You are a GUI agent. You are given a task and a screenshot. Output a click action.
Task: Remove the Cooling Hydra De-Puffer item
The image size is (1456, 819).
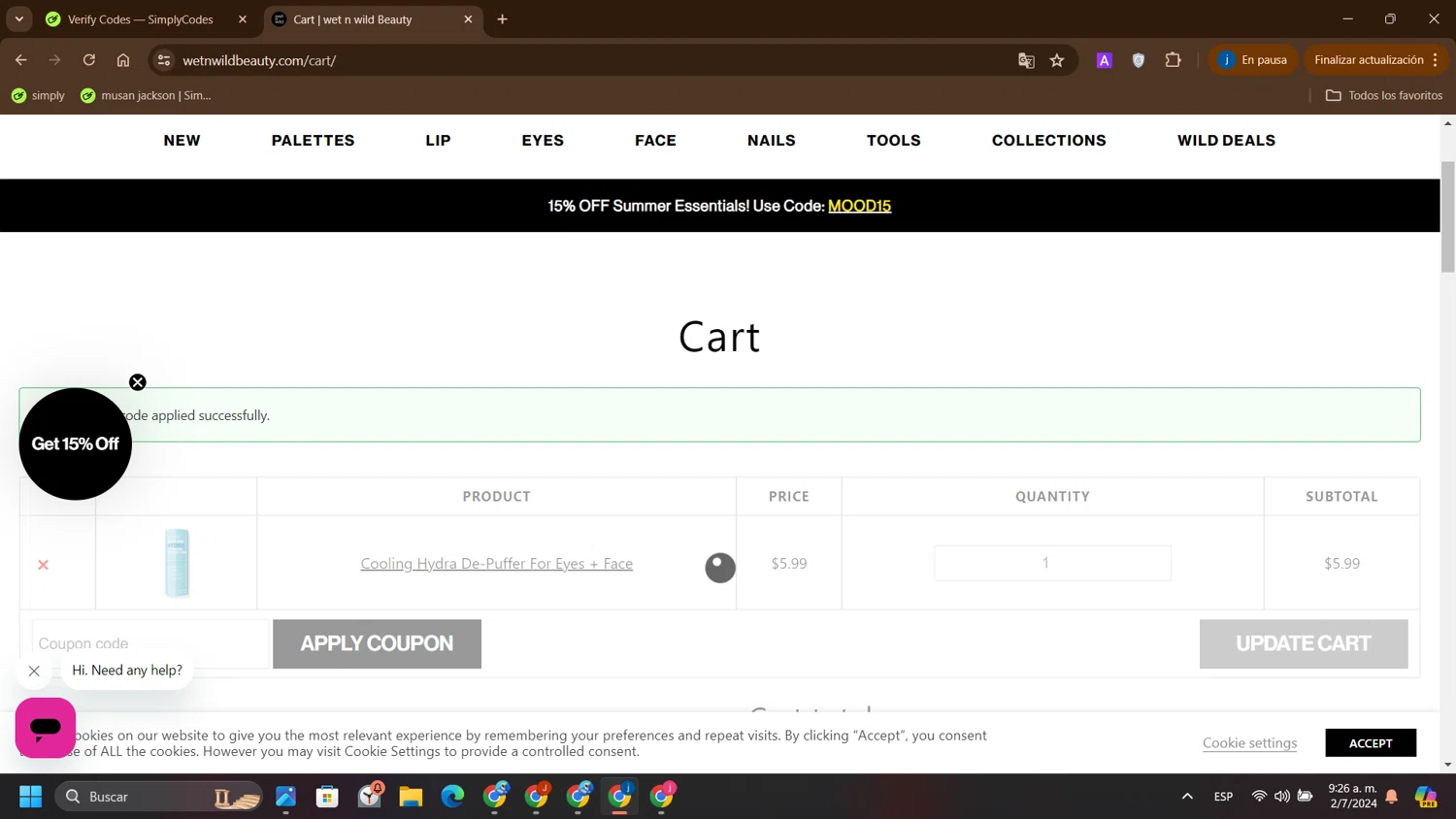point(43,565)
